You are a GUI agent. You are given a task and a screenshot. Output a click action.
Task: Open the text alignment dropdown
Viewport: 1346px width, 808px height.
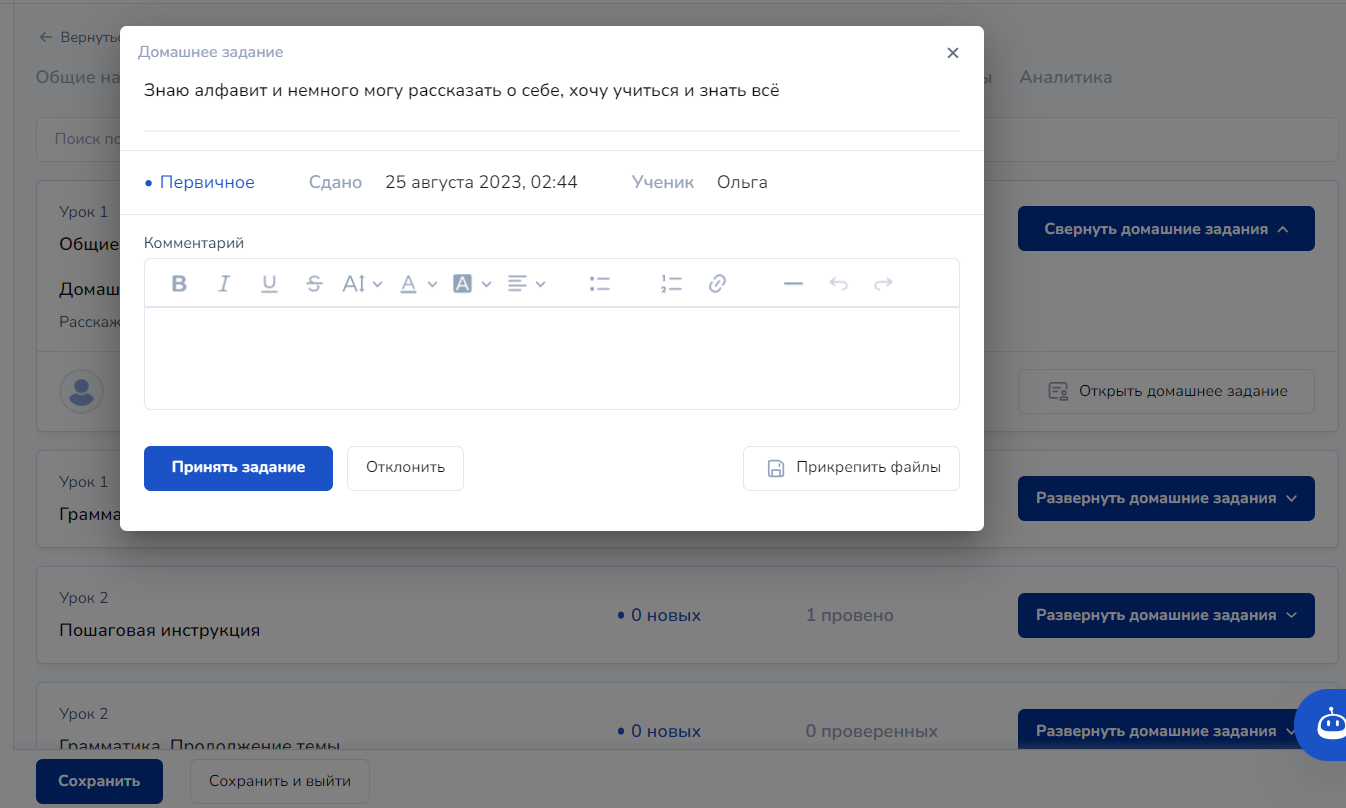coord(526,284)
